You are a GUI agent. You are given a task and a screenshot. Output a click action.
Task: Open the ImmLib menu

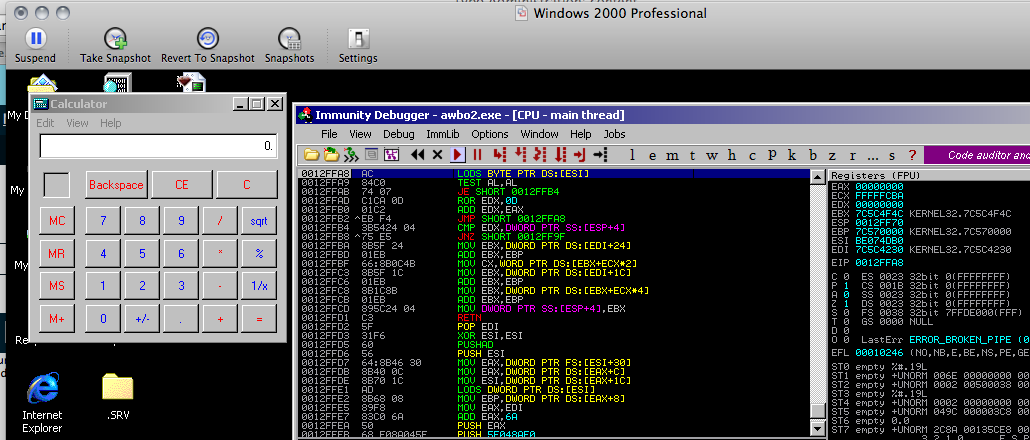[443, 134]
